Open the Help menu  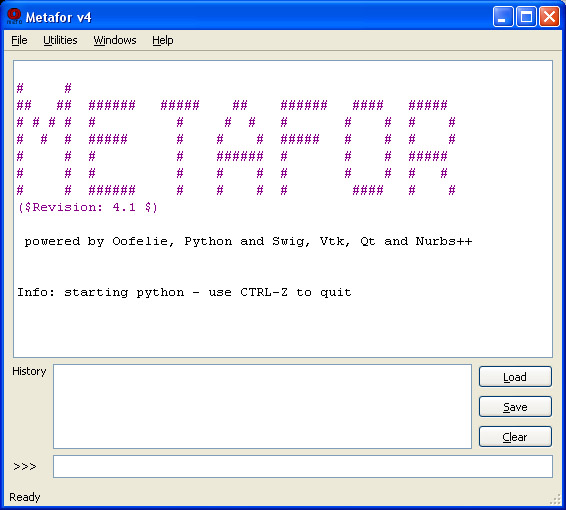(162, 40)
